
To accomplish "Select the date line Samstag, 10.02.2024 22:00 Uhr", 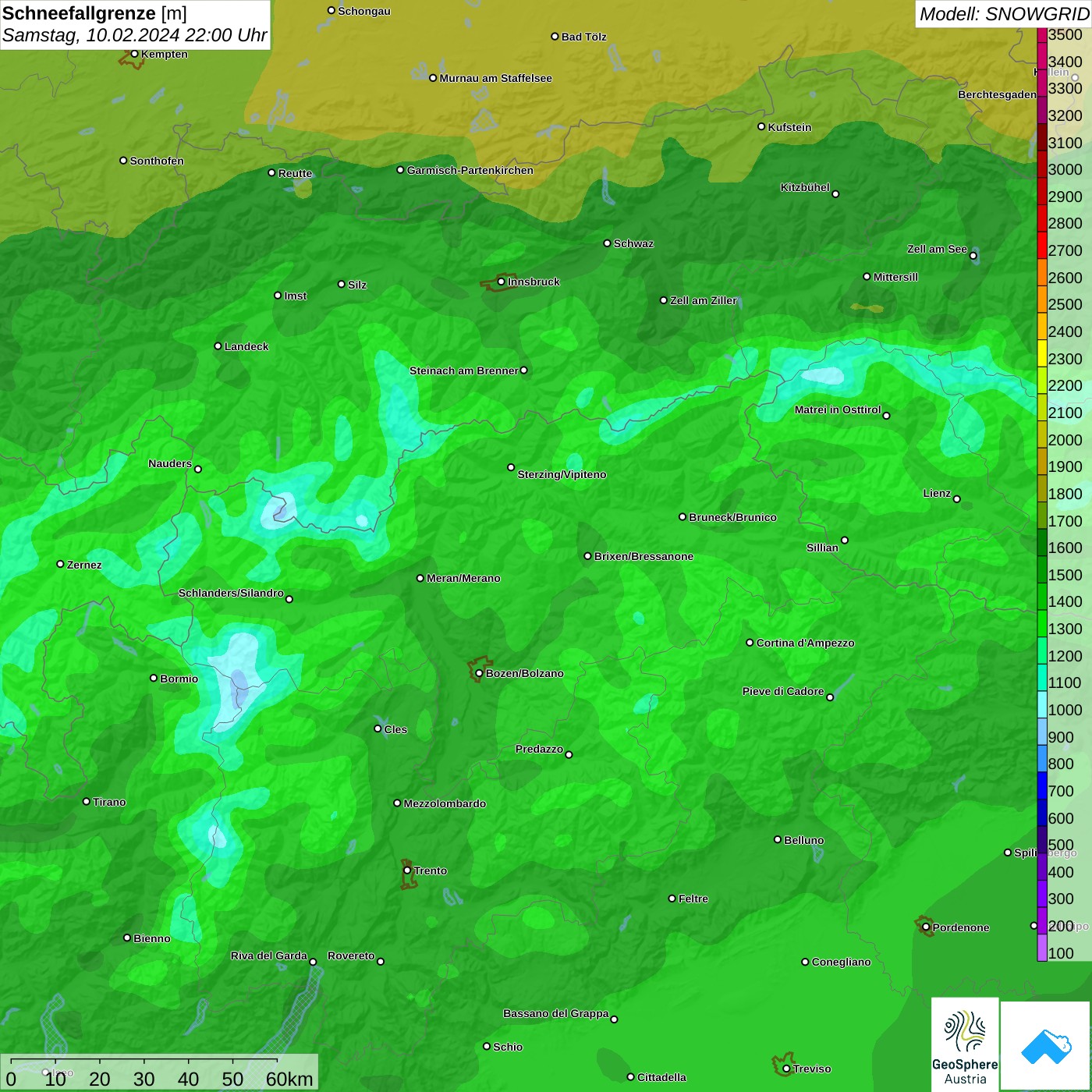I will click(134, 35).
